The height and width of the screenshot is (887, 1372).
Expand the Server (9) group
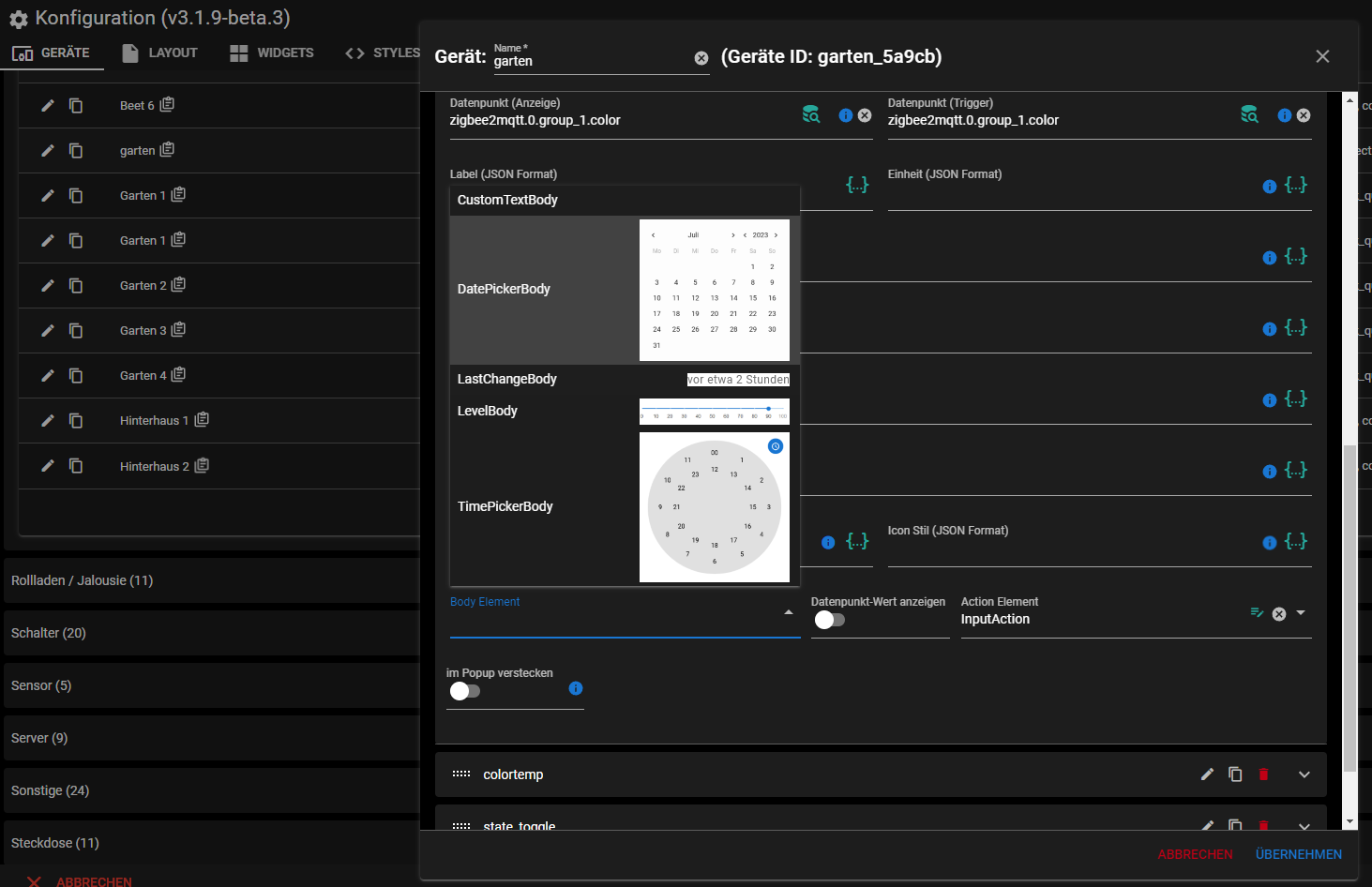point(212,738)
